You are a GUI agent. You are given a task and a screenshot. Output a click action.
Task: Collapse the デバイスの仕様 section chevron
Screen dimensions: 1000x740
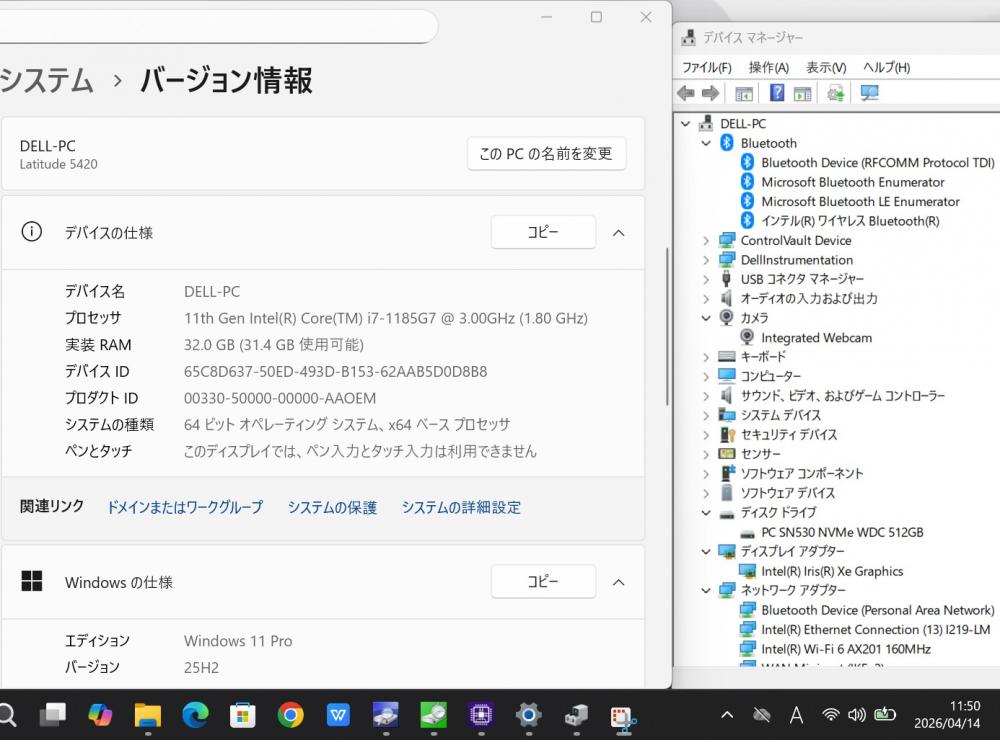click(x=618, y=233)
